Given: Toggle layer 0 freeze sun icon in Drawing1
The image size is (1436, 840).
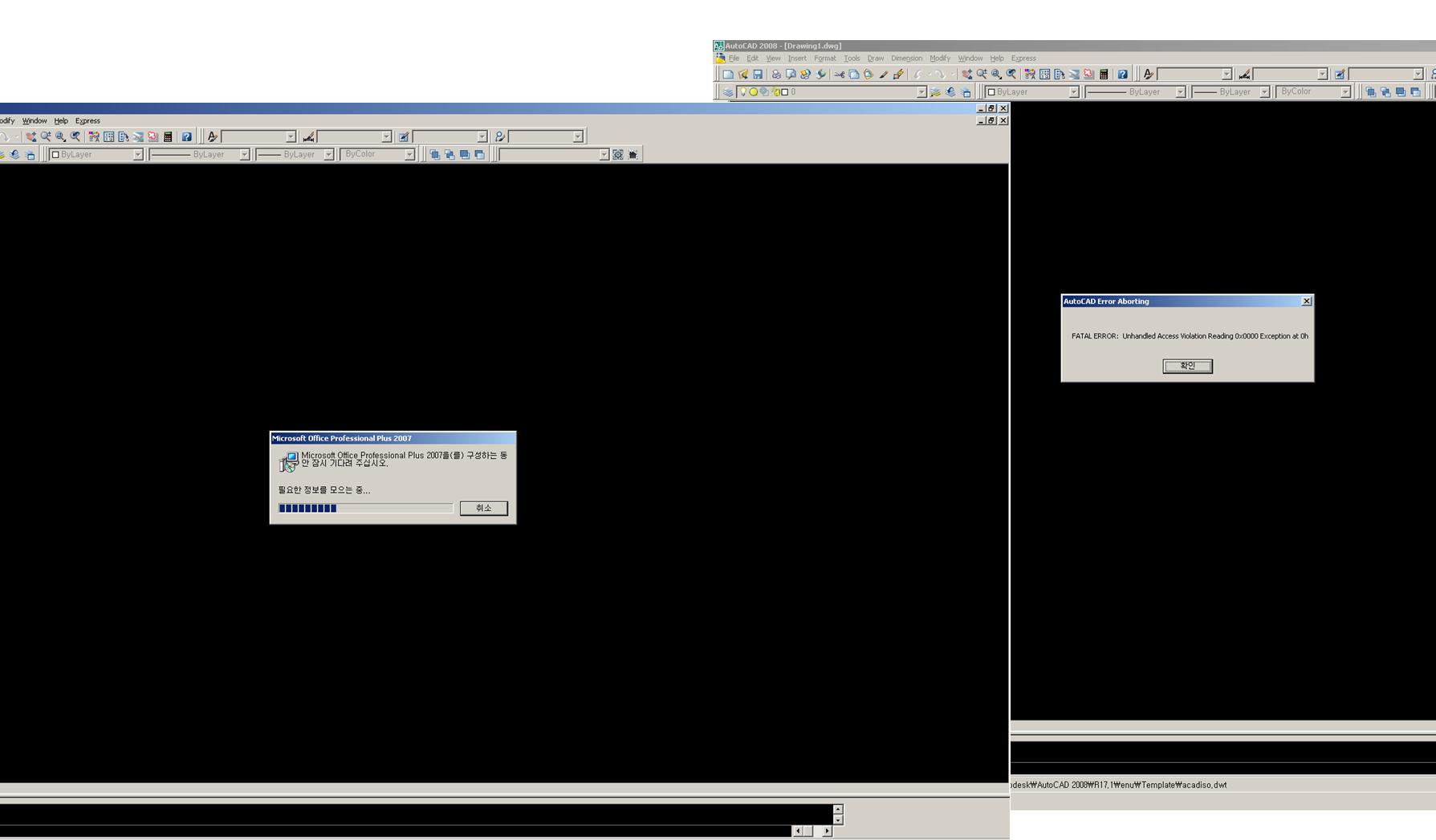Looking at the screenshot, I should (754, 92).
